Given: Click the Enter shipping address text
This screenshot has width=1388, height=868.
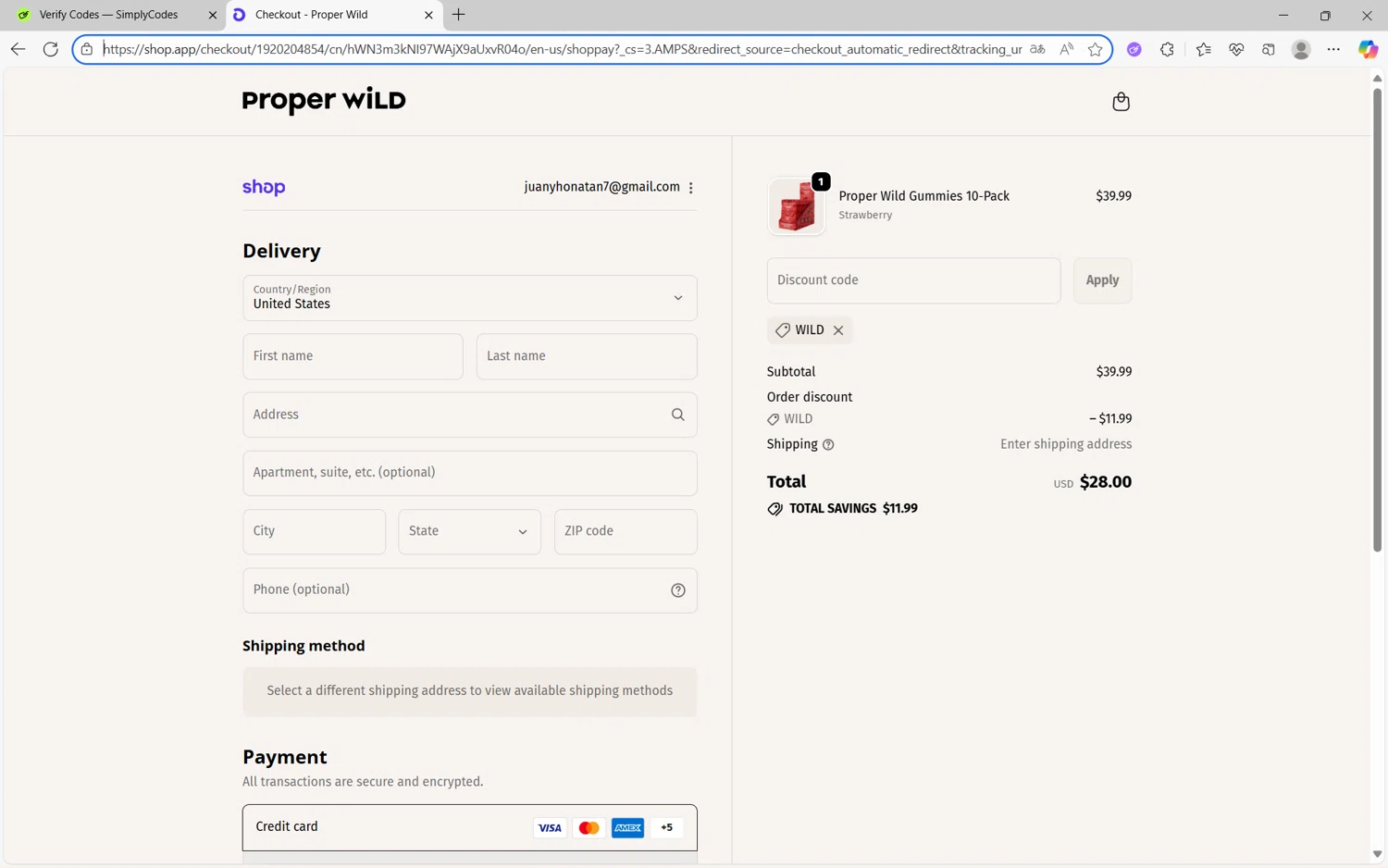Looking at the screenshot, I should pyautogui.click(x=1066, y=445).
